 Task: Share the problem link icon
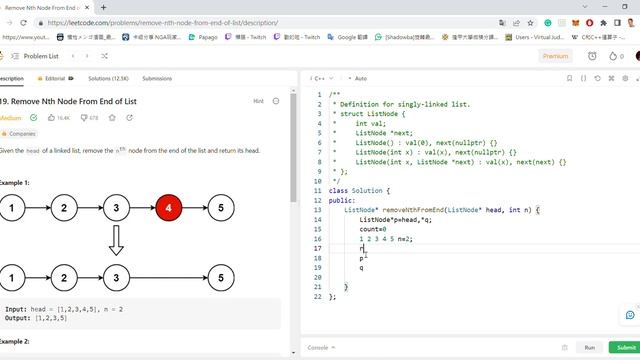coord(129,118)
